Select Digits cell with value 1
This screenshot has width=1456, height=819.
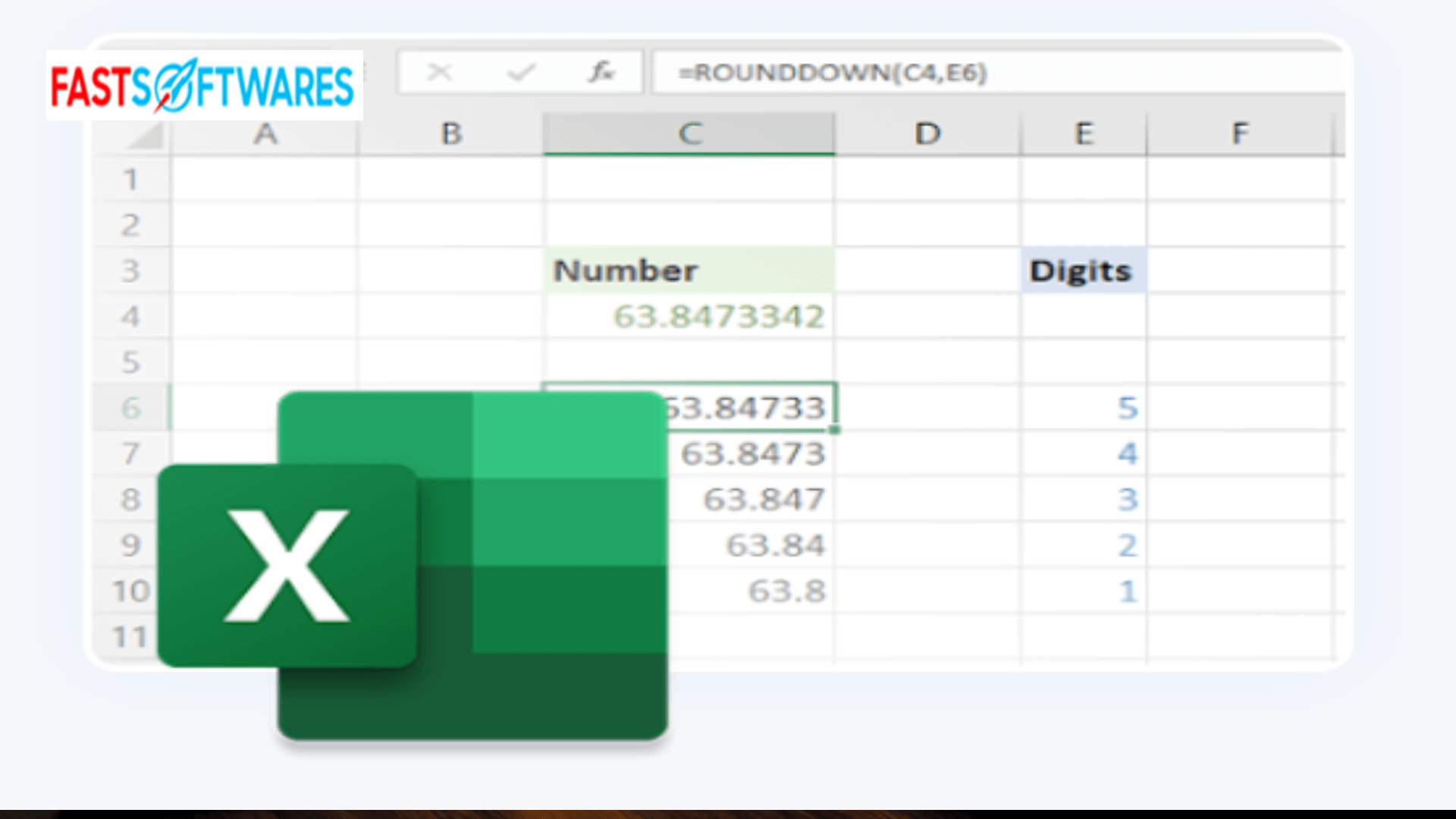pos(1084,591)
